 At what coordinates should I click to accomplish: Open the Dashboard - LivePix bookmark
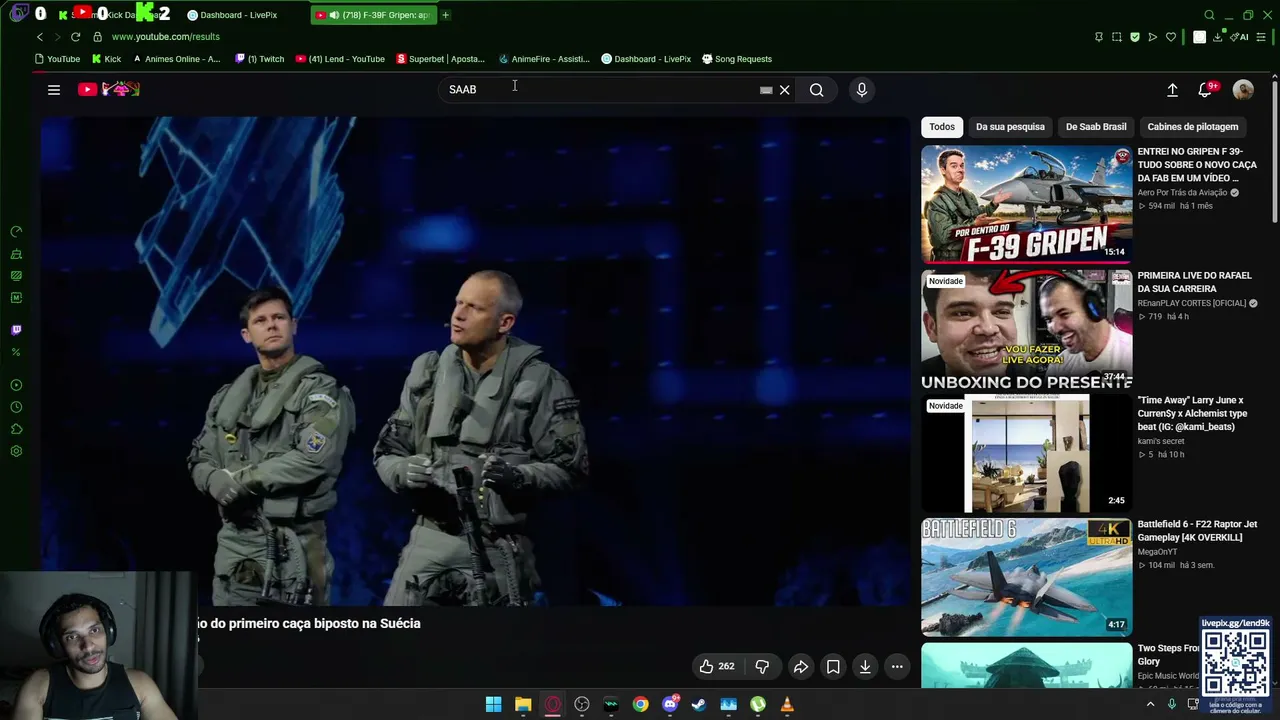[646, 59]
